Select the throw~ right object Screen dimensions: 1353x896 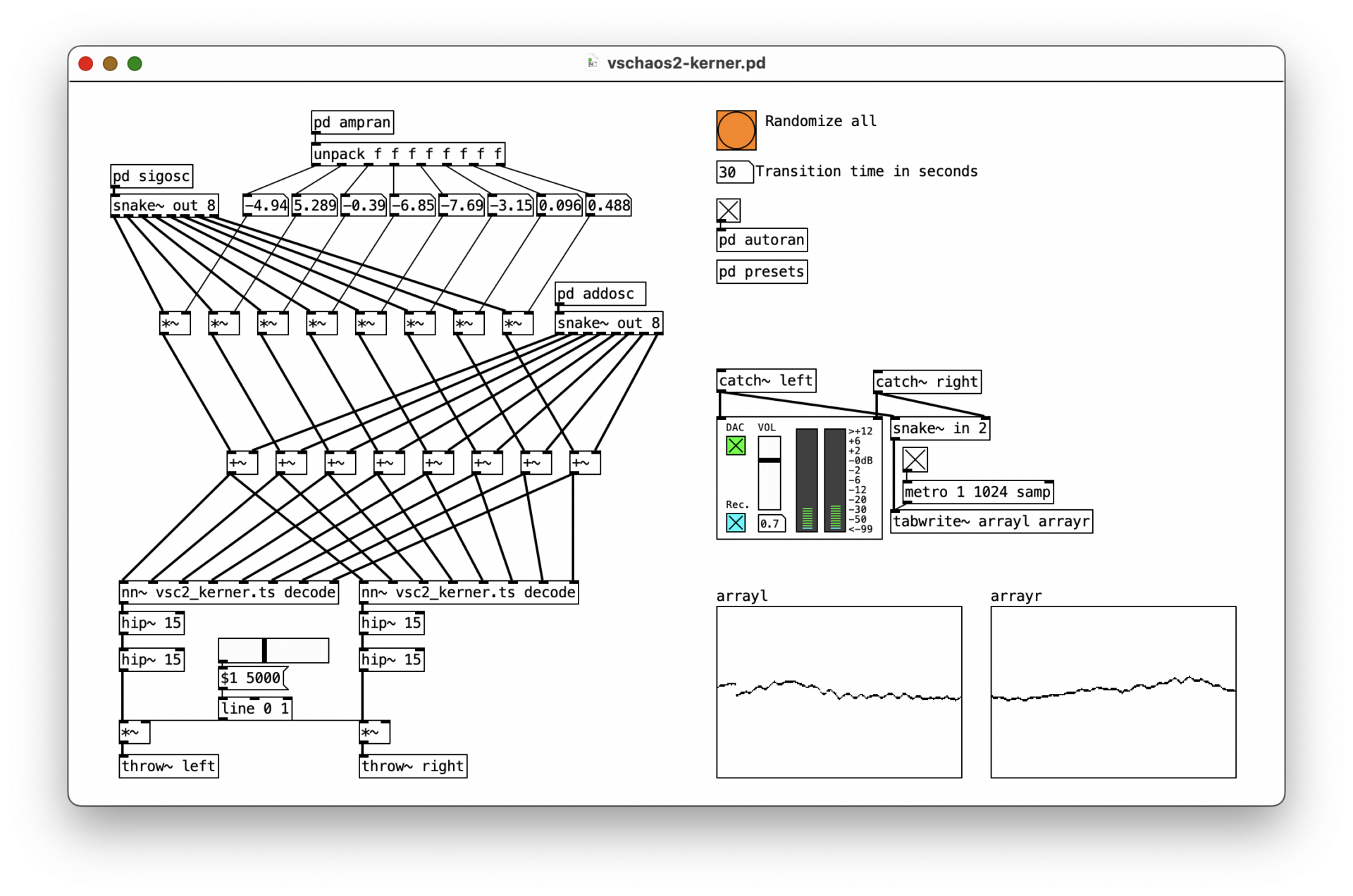(413, 766)
